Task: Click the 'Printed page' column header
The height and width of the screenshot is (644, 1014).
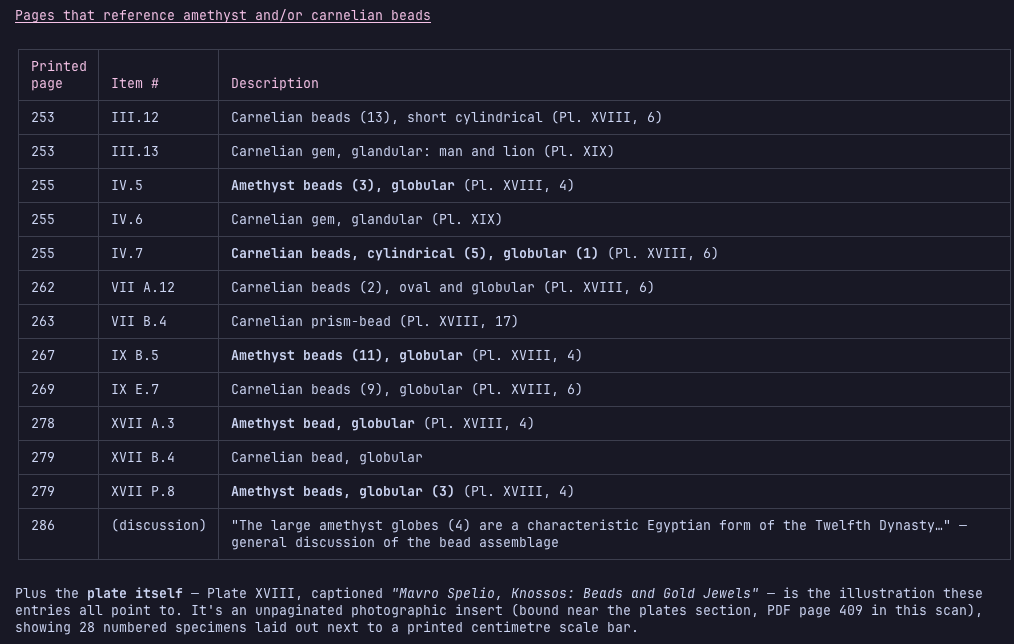Action: (59, 75)
